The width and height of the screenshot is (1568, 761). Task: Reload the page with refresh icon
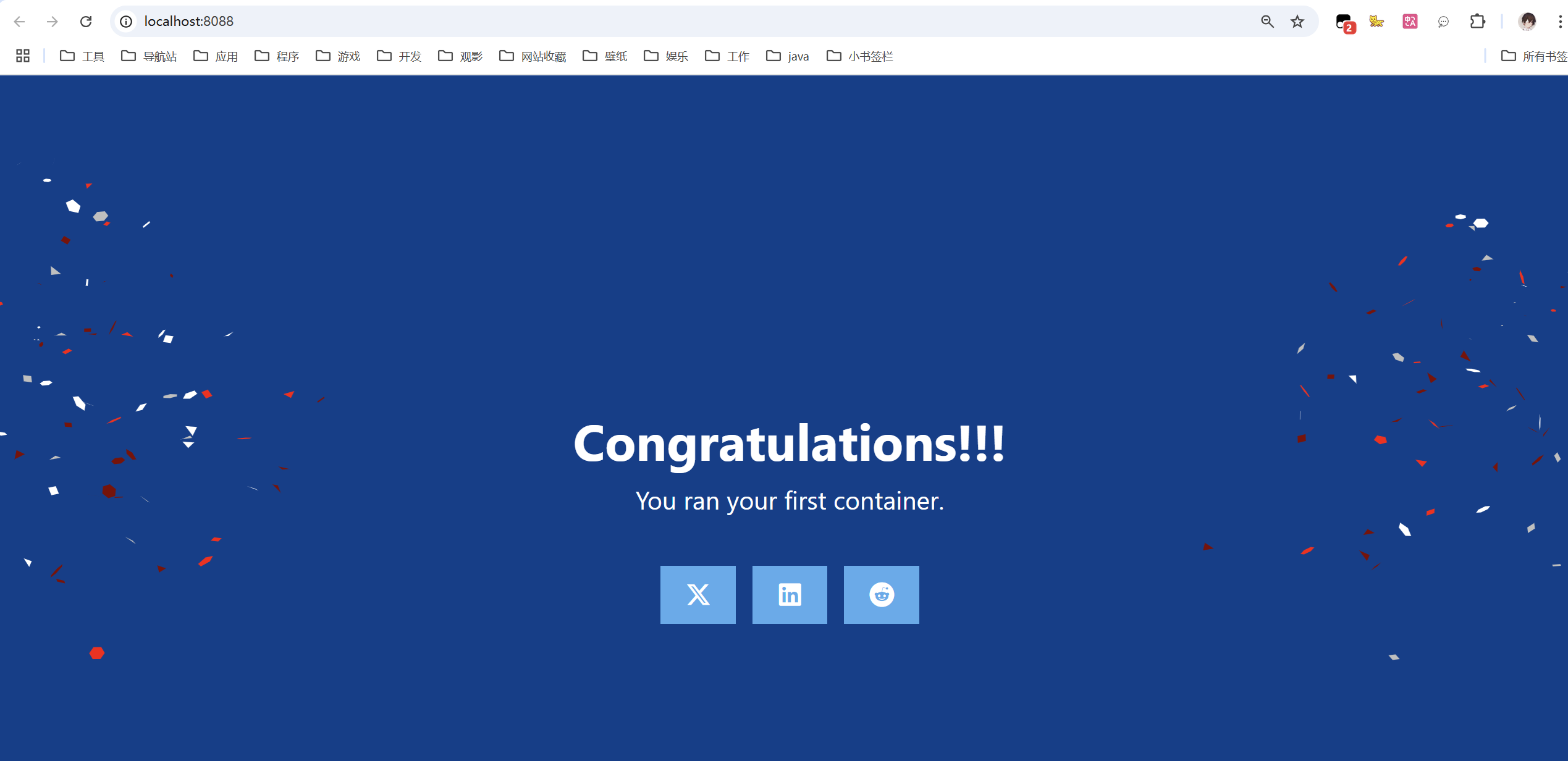[86, 22]
